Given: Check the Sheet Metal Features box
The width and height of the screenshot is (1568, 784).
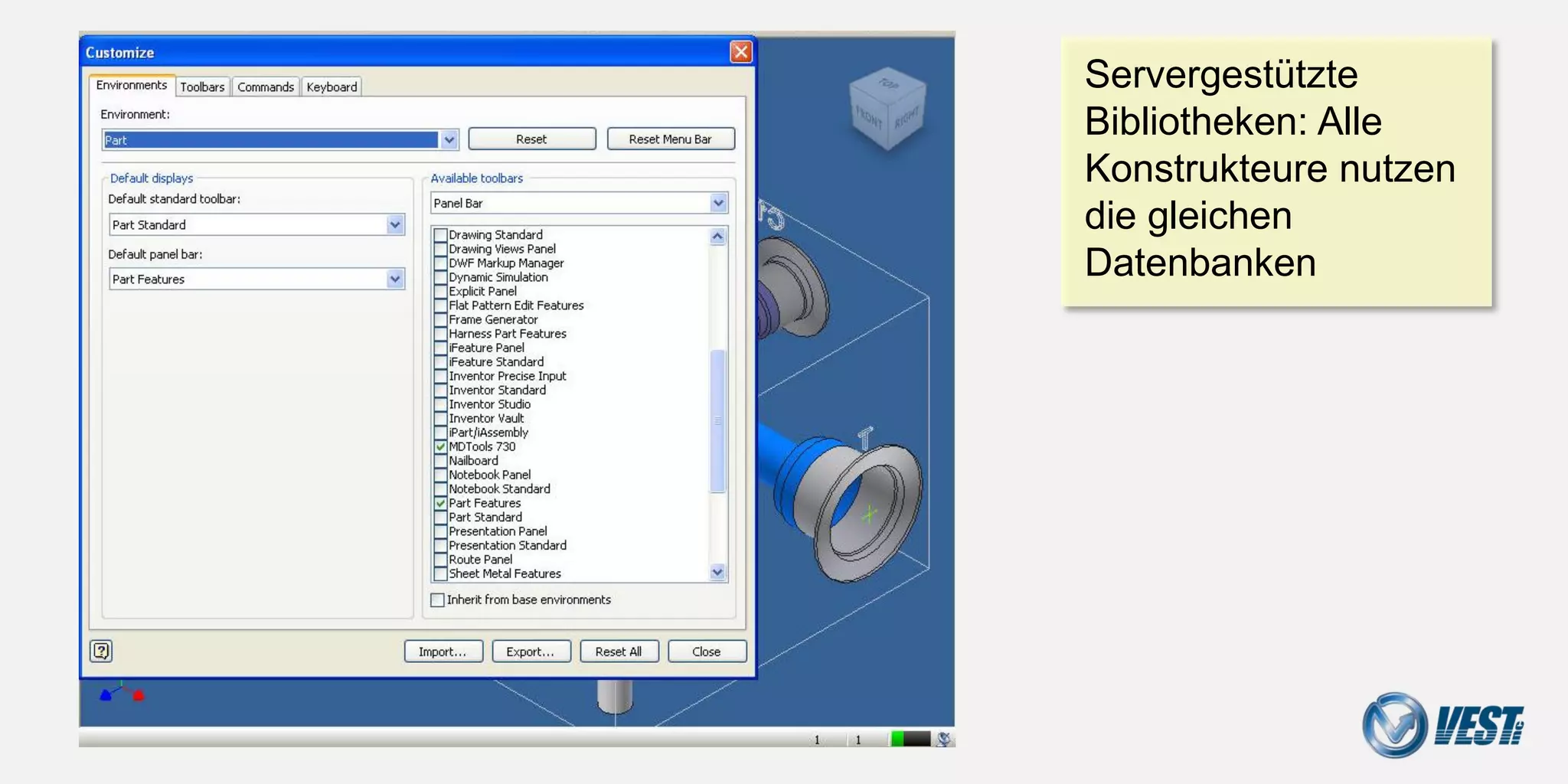Looking at the screenshot, I should point(440,573).
